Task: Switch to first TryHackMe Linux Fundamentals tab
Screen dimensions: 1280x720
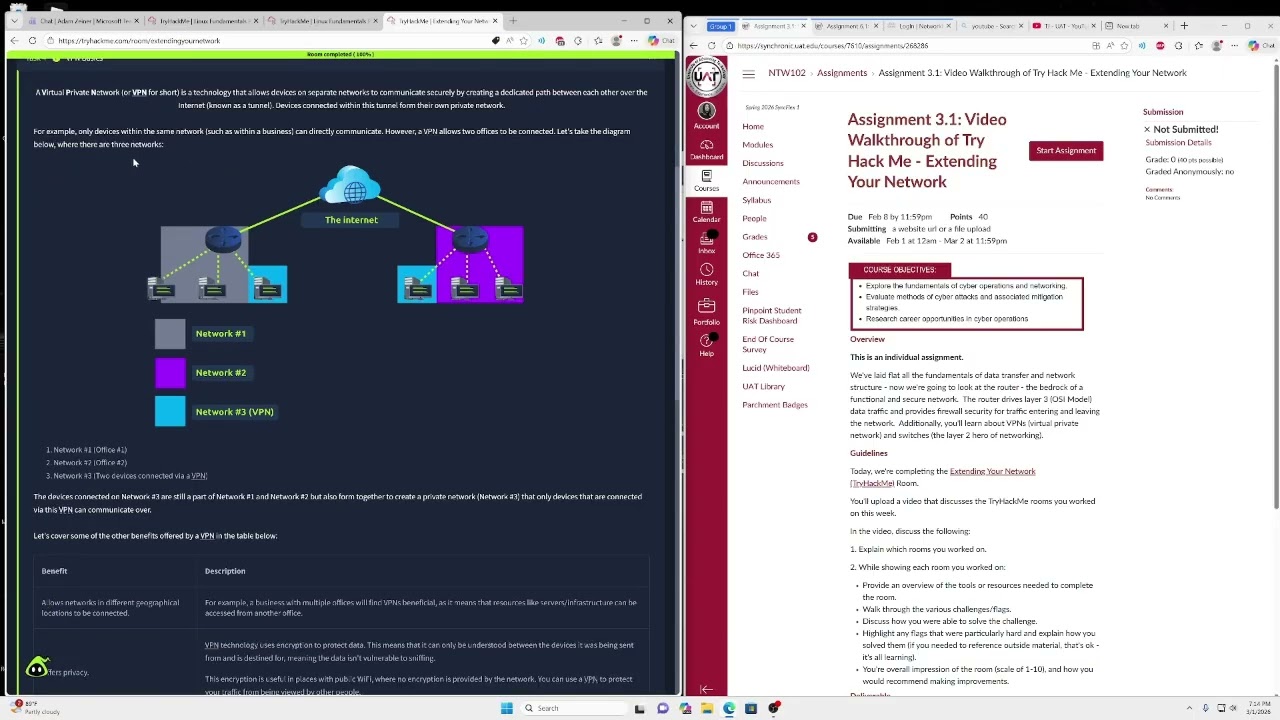Action: coord(206,21)
